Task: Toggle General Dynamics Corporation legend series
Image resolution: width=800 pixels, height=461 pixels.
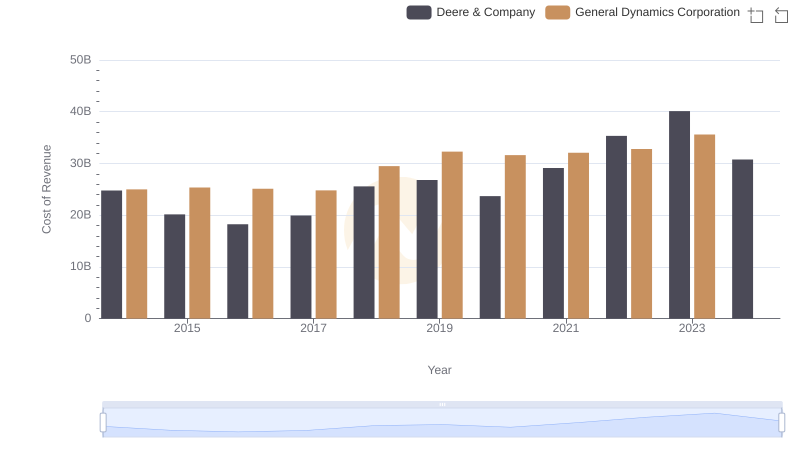Action: point(642,12)
